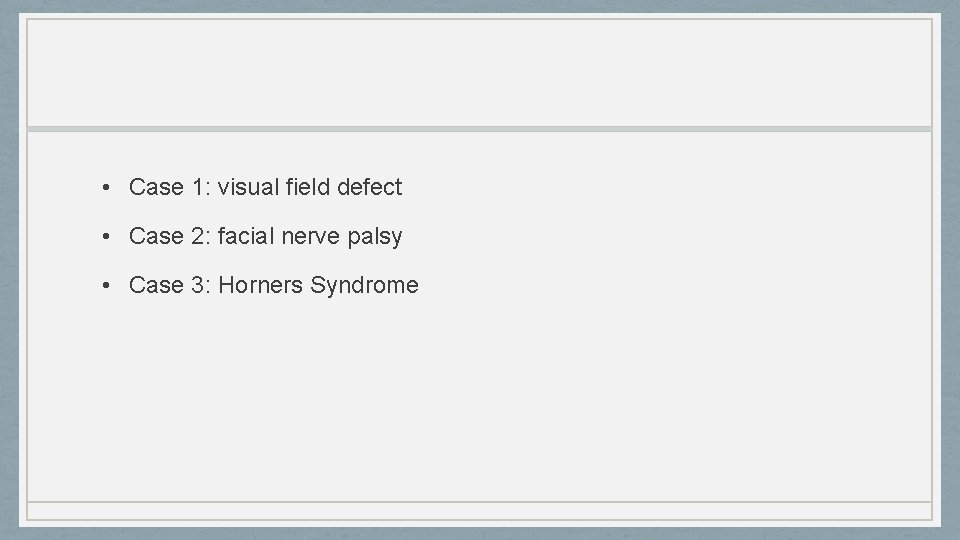Click the word "Horners"

[x=260, y=285]
